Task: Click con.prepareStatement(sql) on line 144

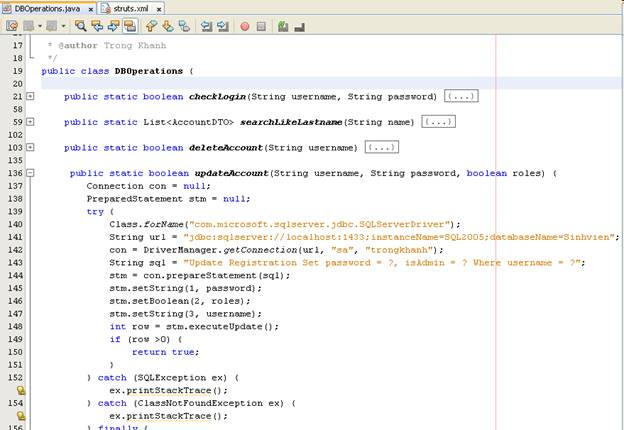Action: click(x=216, y=275)
